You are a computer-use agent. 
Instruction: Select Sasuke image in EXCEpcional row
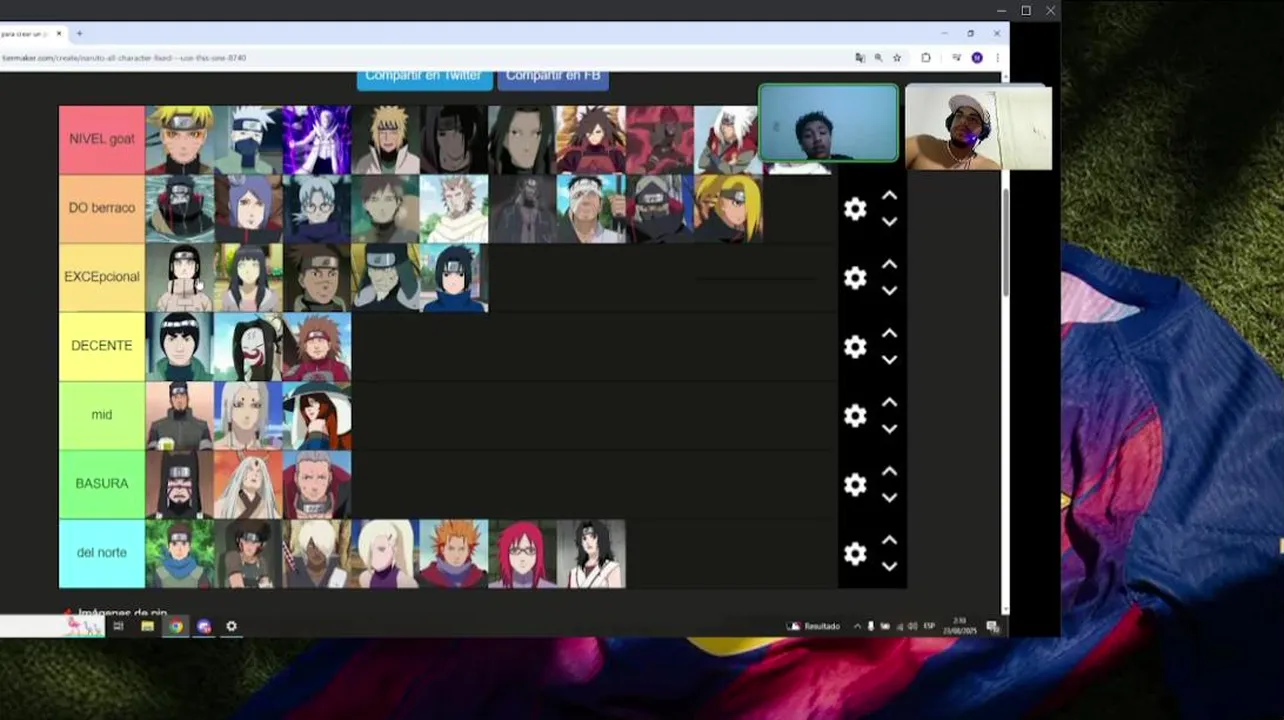coord(455,278)
